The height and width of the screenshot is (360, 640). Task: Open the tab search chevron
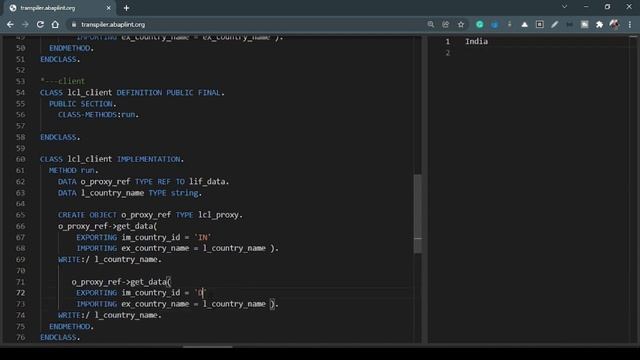[564, 7]
